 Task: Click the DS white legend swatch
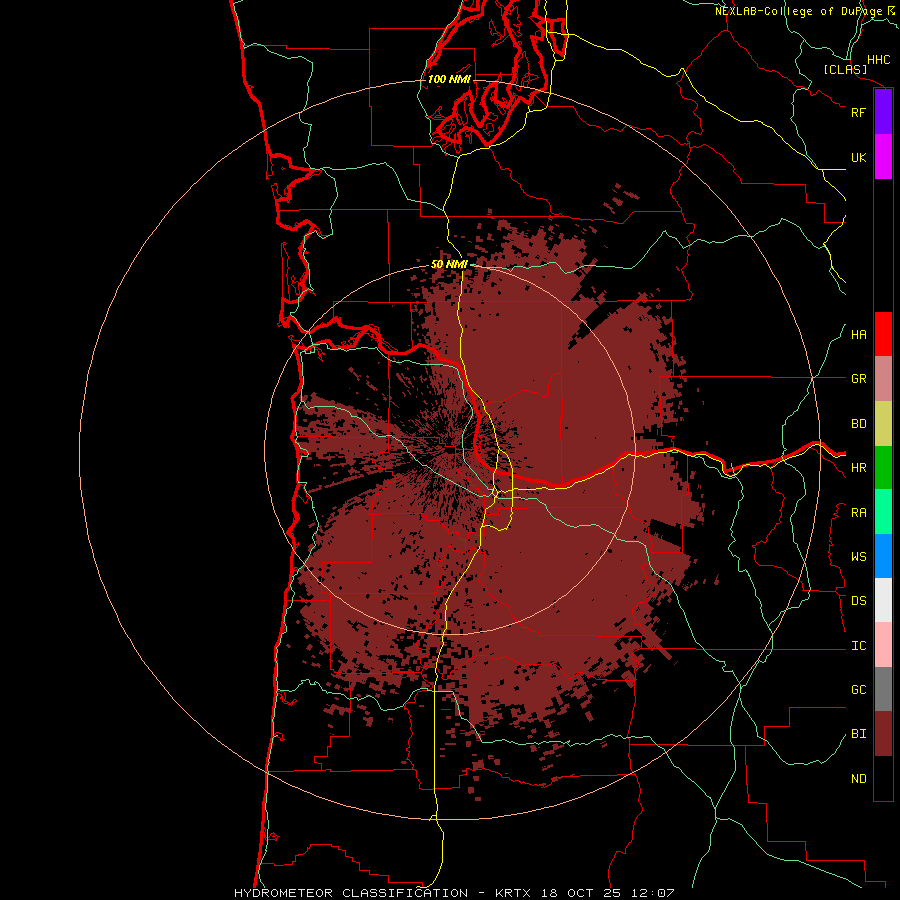click(x=883, y=600)
